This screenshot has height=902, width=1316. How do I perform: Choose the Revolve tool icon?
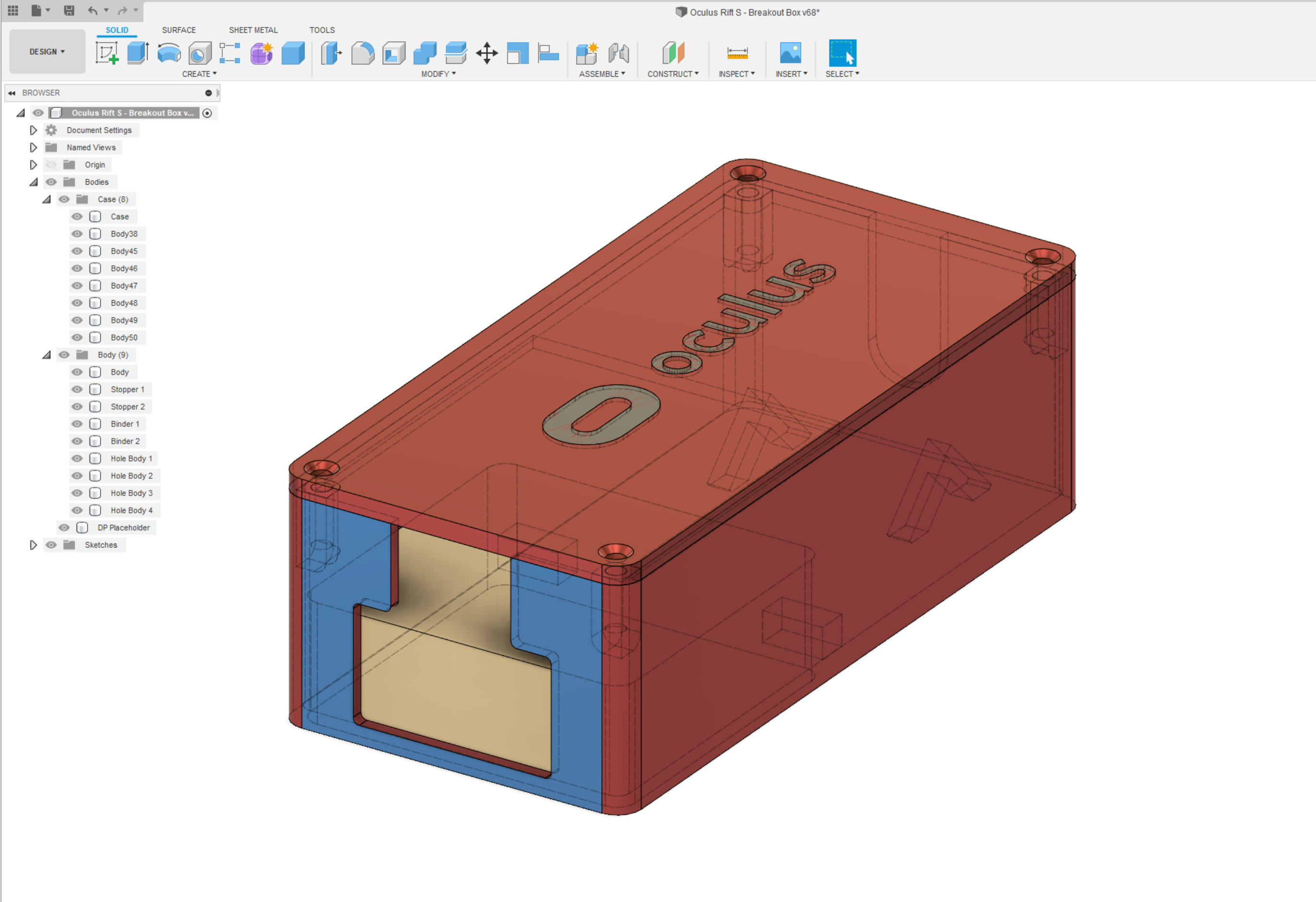[x=169, y=53]
